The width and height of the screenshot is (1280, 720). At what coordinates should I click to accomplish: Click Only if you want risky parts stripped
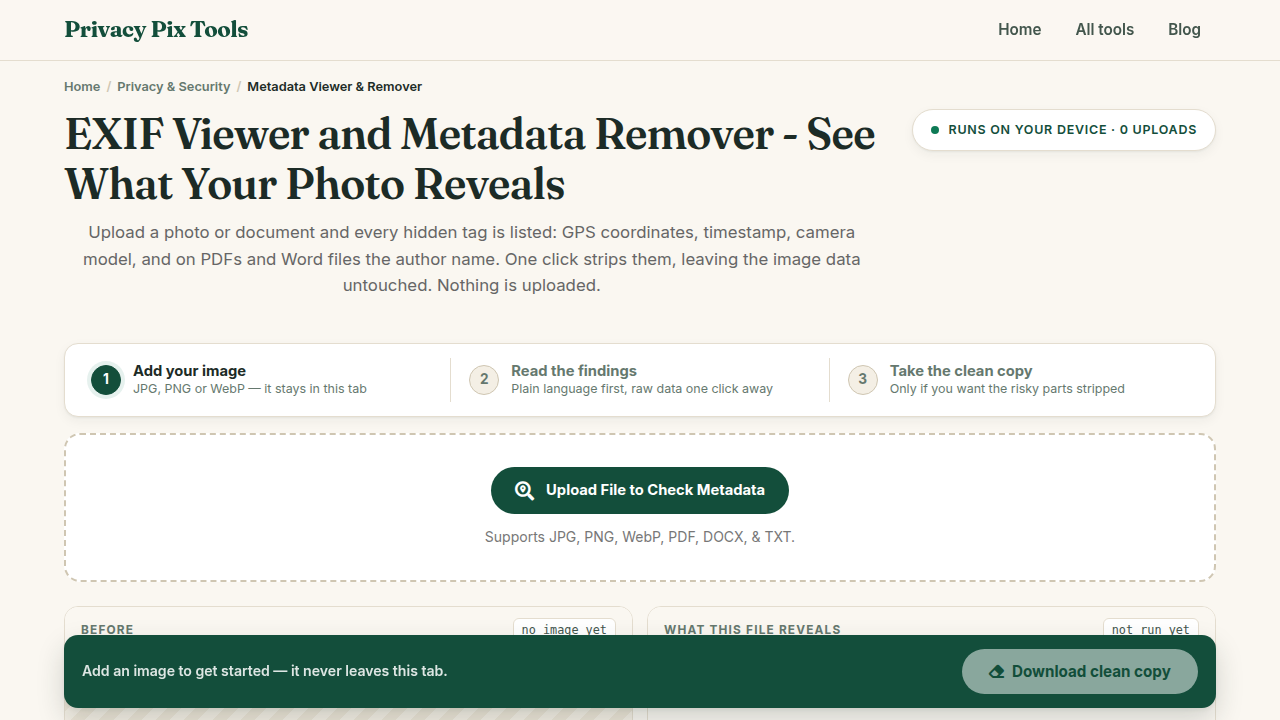coord(1007,389)
